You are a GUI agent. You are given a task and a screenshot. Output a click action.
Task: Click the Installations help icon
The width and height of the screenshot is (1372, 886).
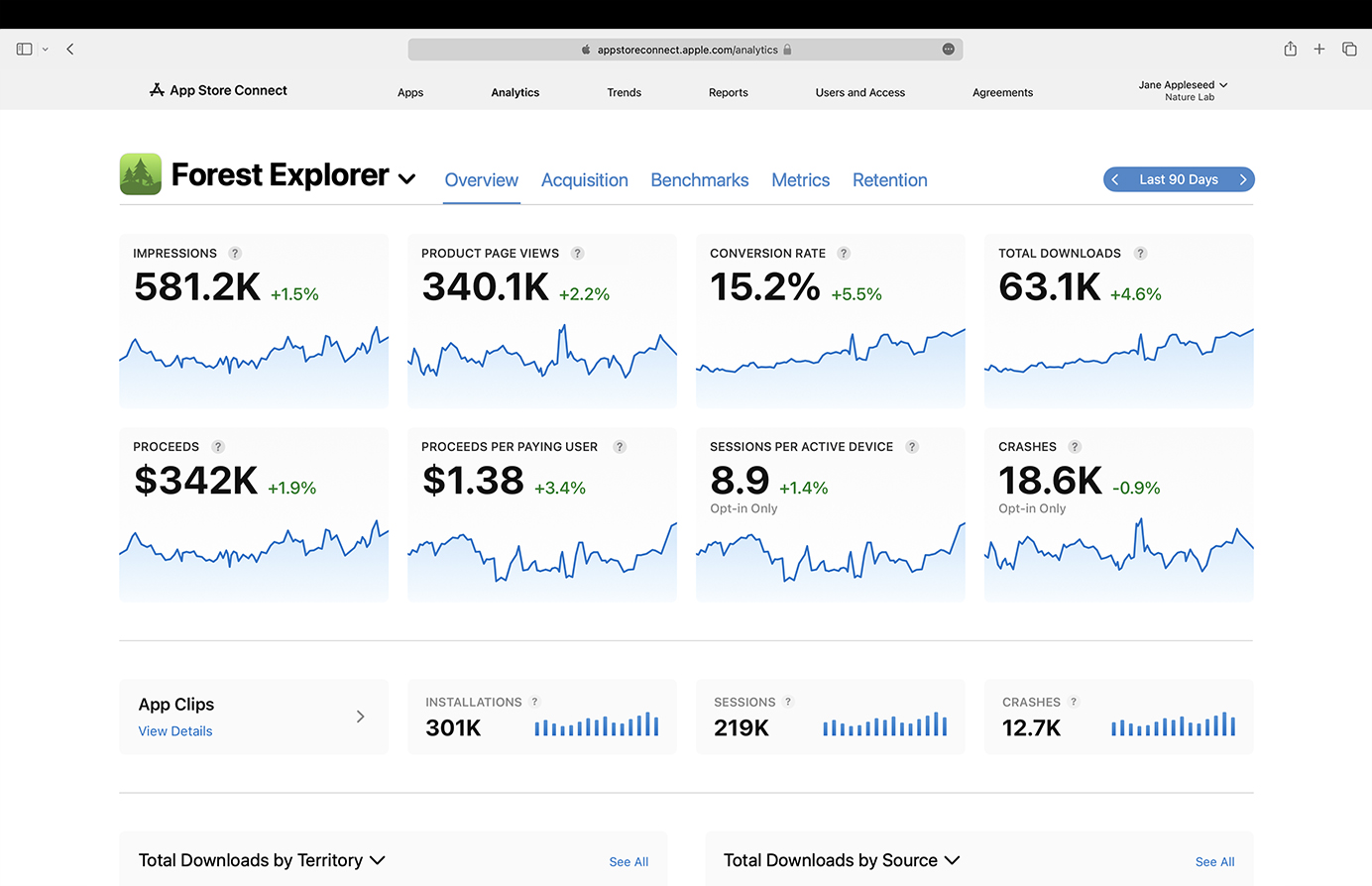click(x=534, y=702)
